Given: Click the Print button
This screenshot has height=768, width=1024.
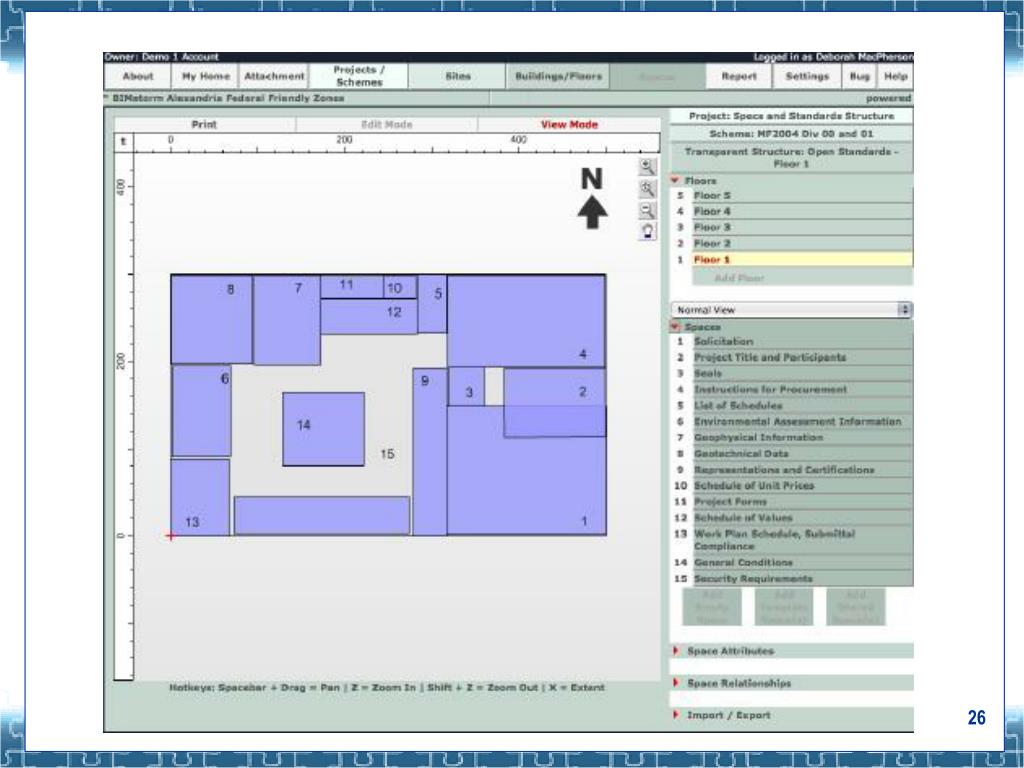Looking at the screenshot, I should coord(204,124).
